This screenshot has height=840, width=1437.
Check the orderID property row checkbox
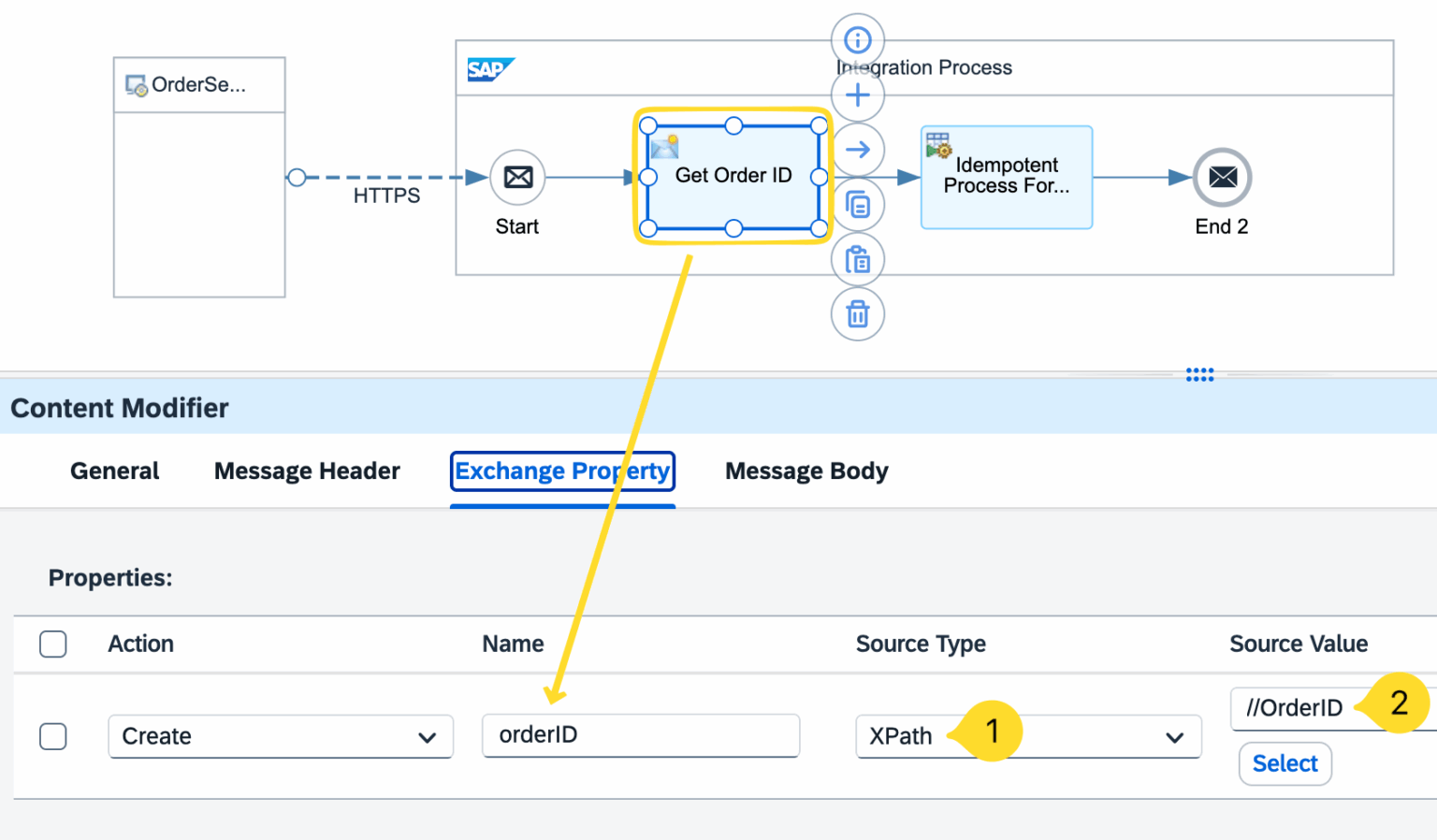point(53,736)
